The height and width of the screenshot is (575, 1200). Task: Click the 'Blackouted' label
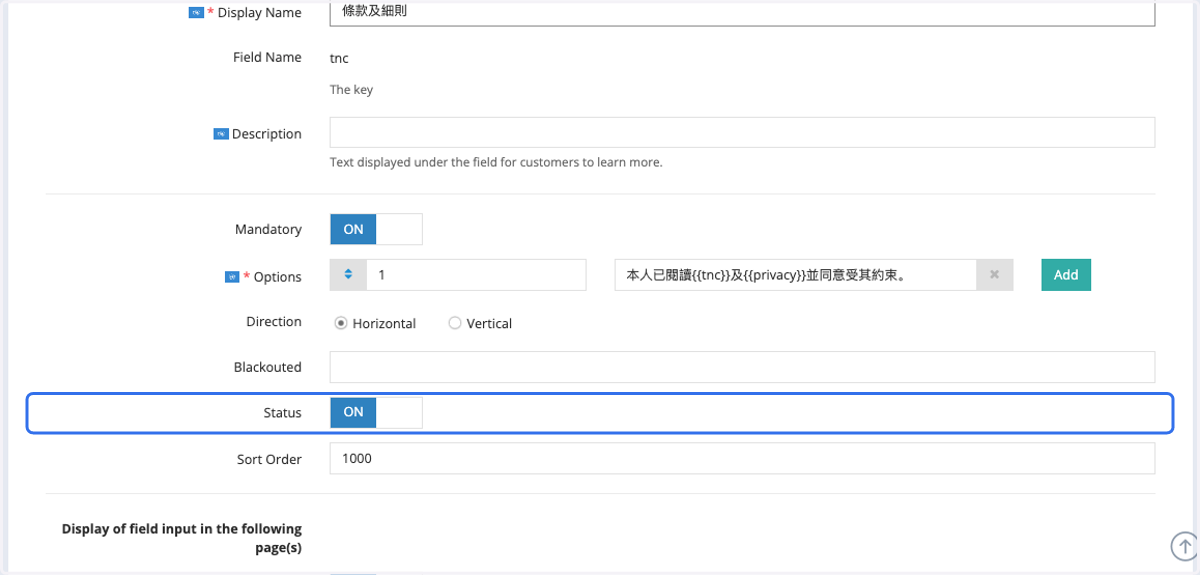(268, 367)
